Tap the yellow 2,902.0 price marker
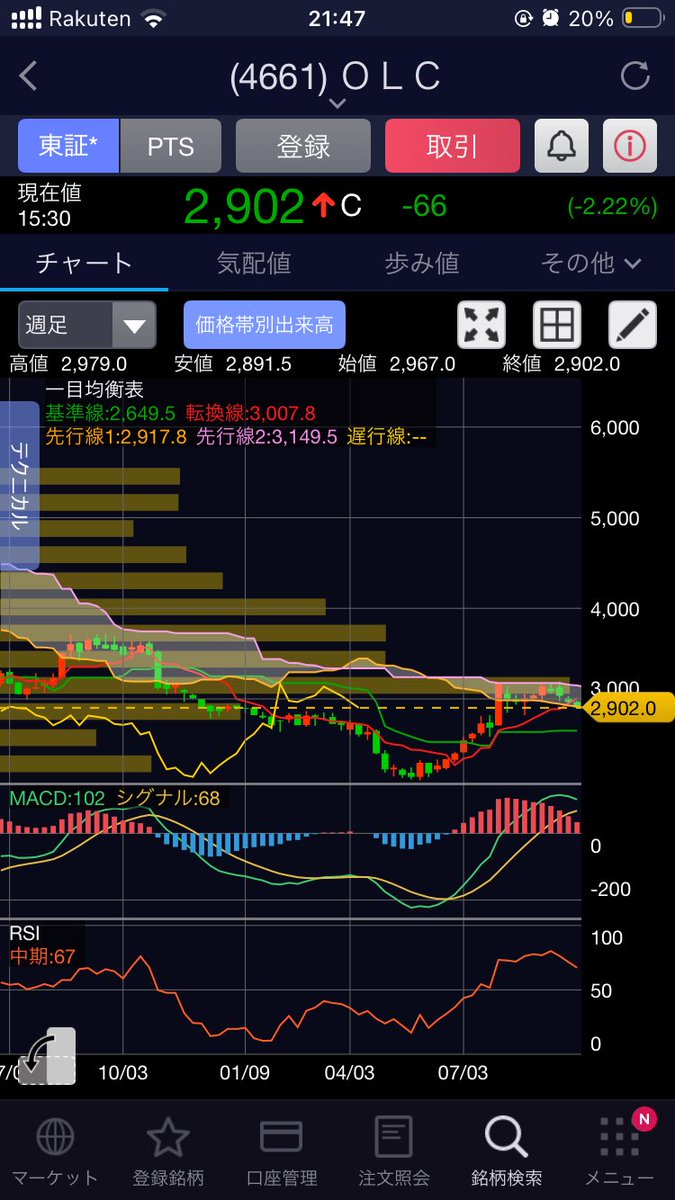Viewport: 675px width, 1200px height. coord(629,708)
